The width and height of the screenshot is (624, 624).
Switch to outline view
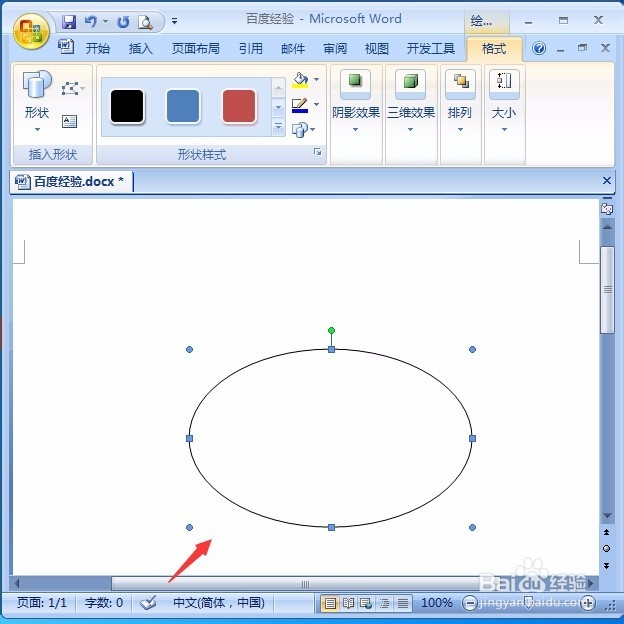pos(384,603)
